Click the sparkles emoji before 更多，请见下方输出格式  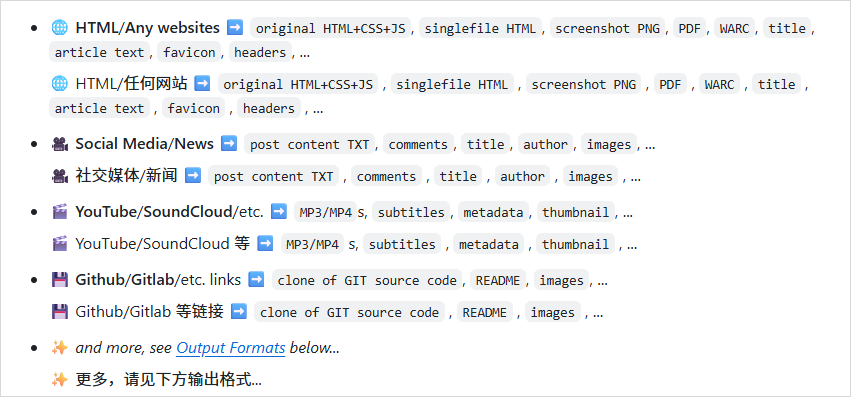(59, 380)
